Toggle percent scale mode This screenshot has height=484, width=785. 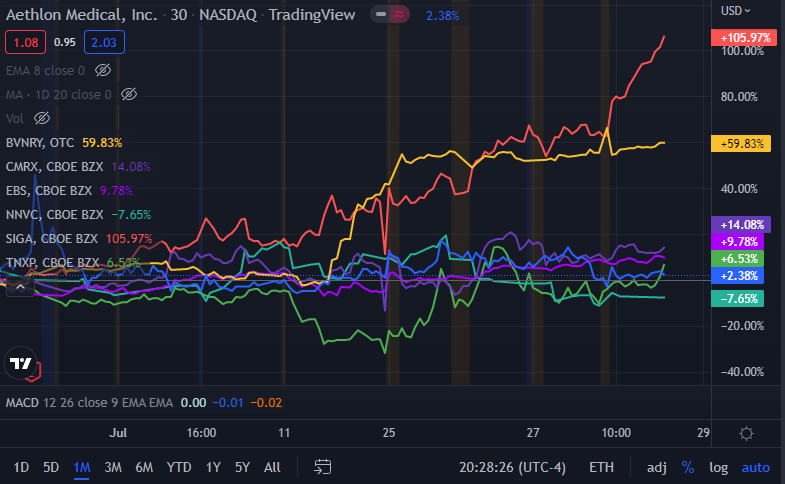pos(688,467)
